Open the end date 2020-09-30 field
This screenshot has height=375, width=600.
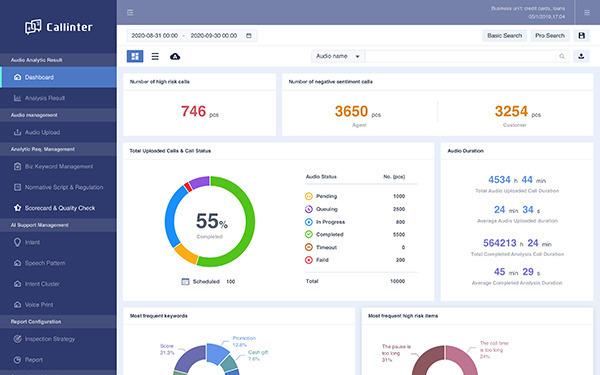(x=214, y=36)
